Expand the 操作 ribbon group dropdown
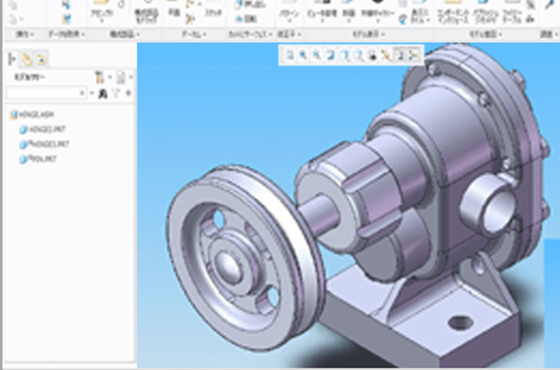This screenshot has width=560, height=370. (x=25, y=34)
